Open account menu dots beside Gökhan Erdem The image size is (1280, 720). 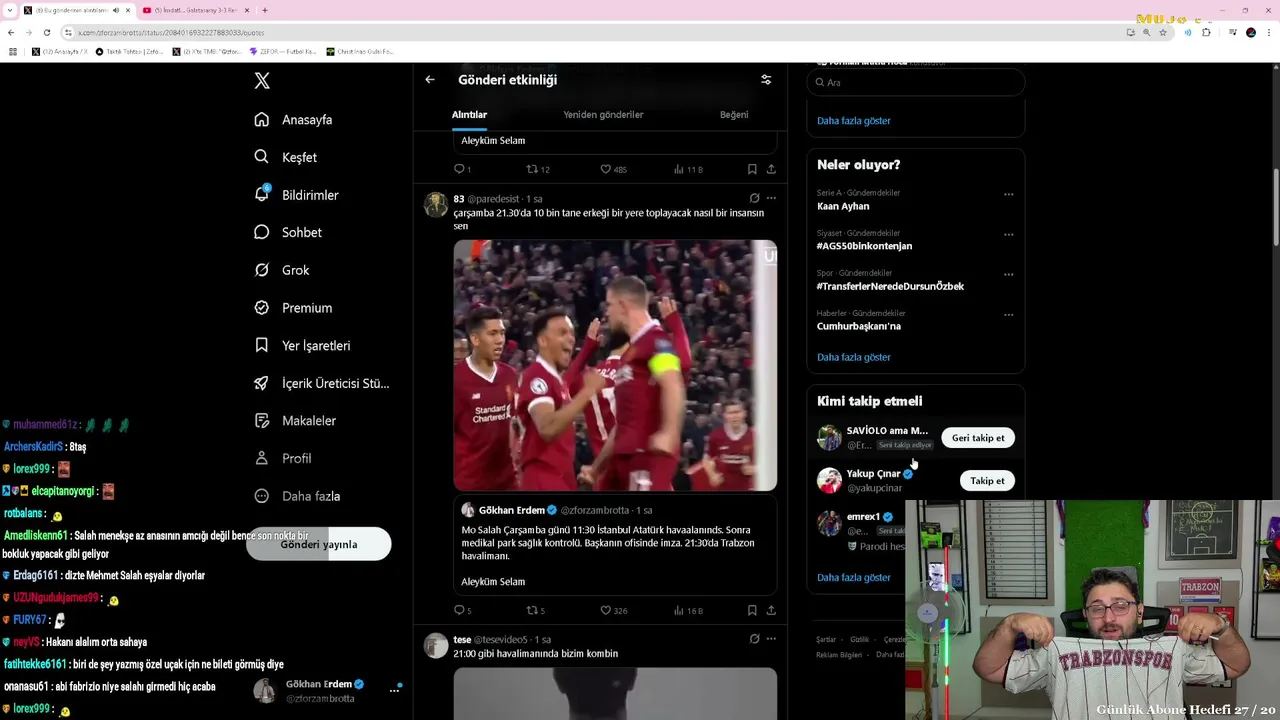pos(395,690)
